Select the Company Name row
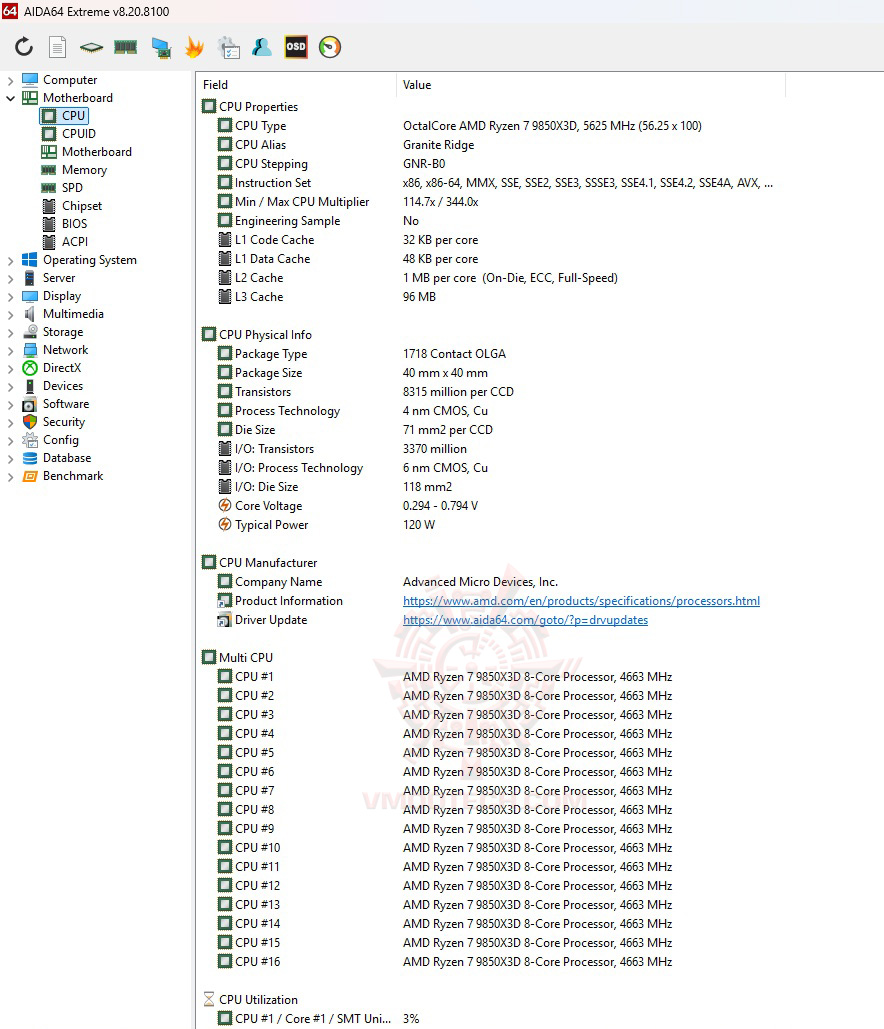The image size is (884, 1029). 491,582
